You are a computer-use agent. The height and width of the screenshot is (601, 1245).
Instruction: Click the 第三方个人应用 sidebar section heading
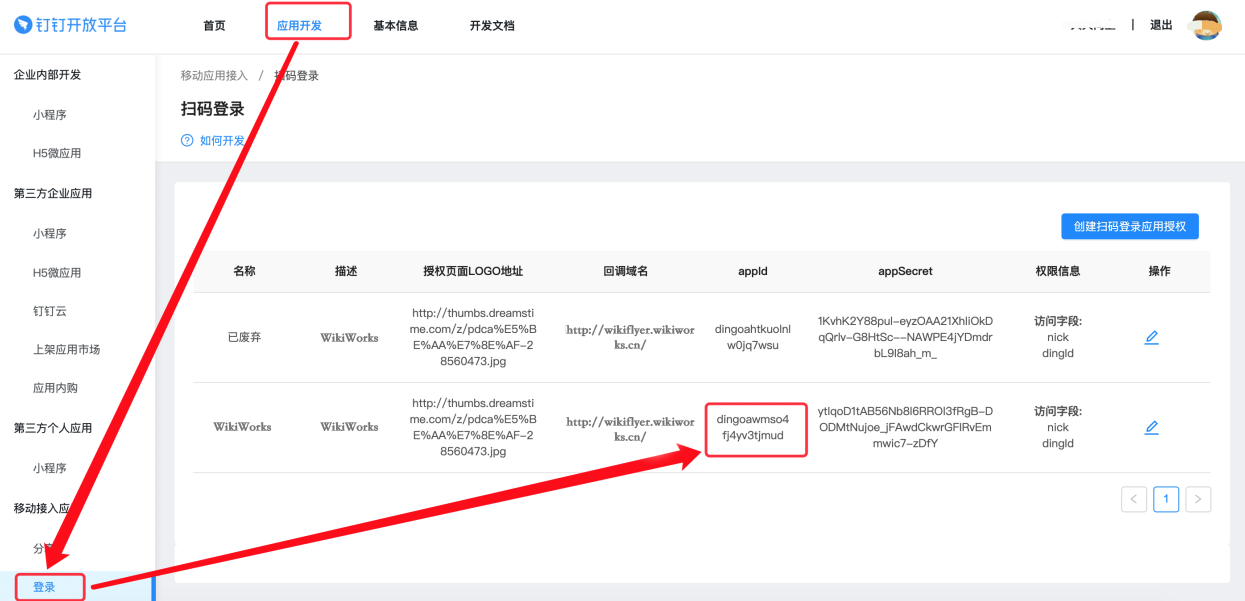tap(53, 428)
